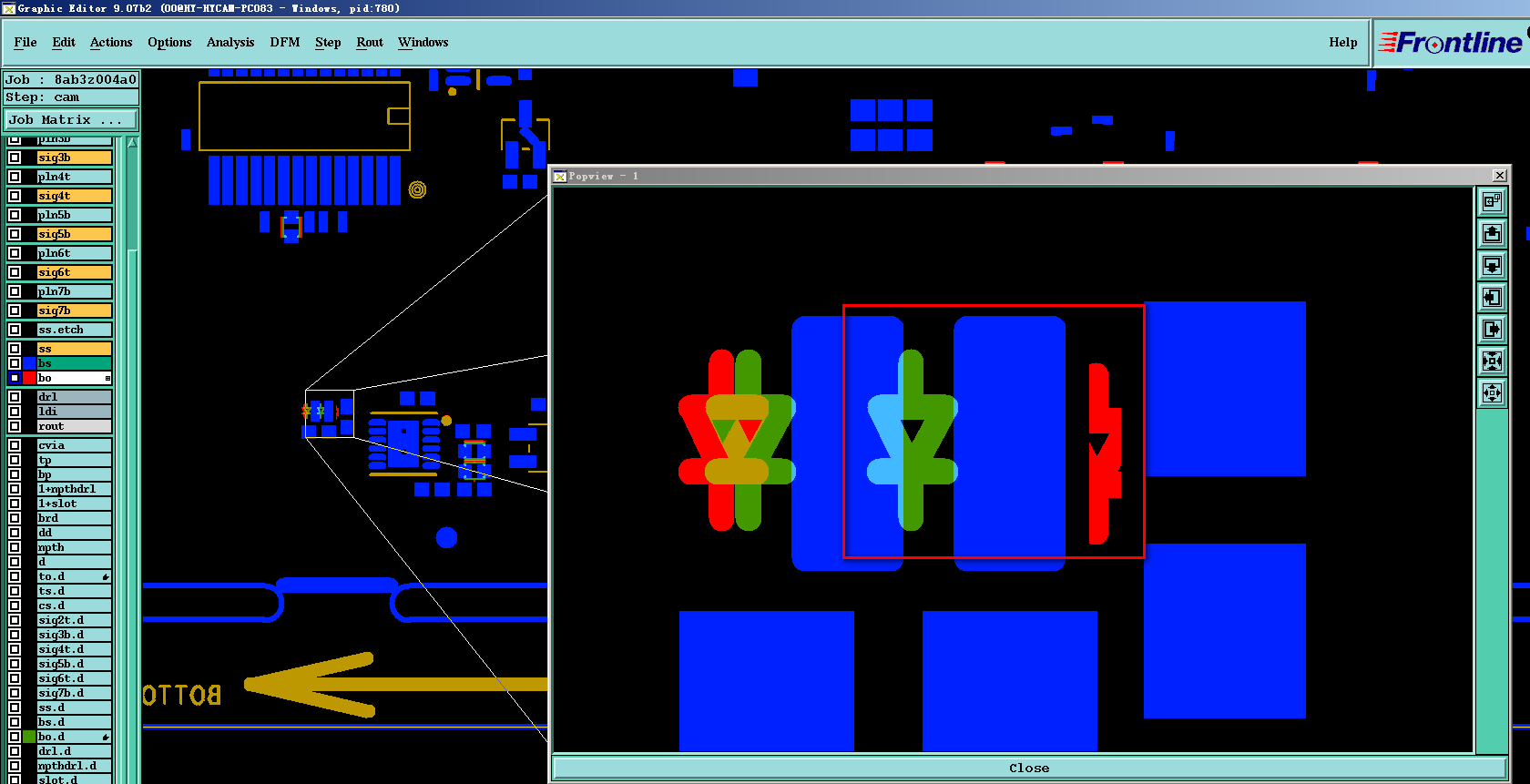Screen dimensions: 1530x784
Task: Click the layer list scrollbar up arrow
Action: 132,143
